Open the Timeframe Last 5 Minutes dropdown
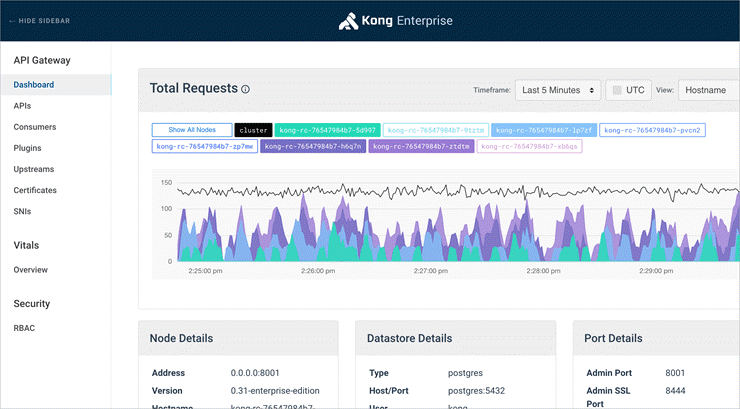The width and height of the screenshot is (740, 409). 558,90
